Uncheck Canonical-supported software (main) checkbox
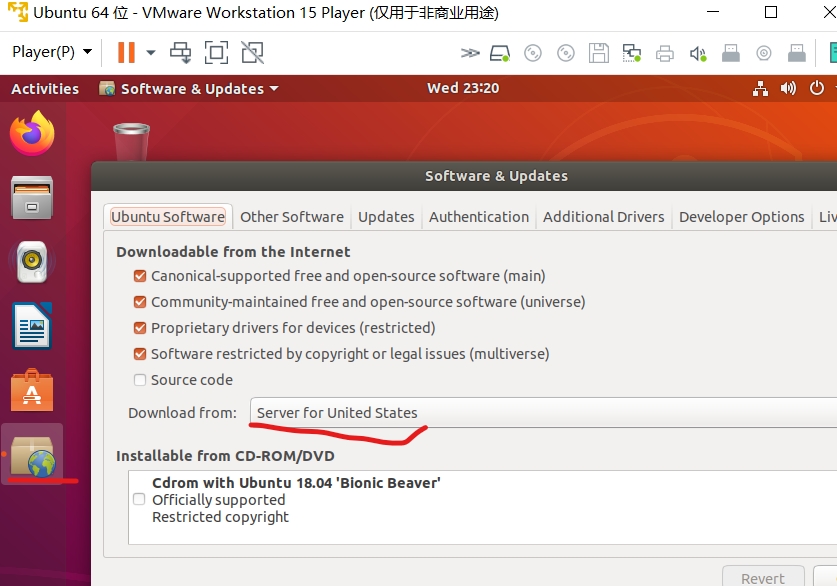Image resolution: width=837 pixels, height=586 pixels. tap(140, 276)
